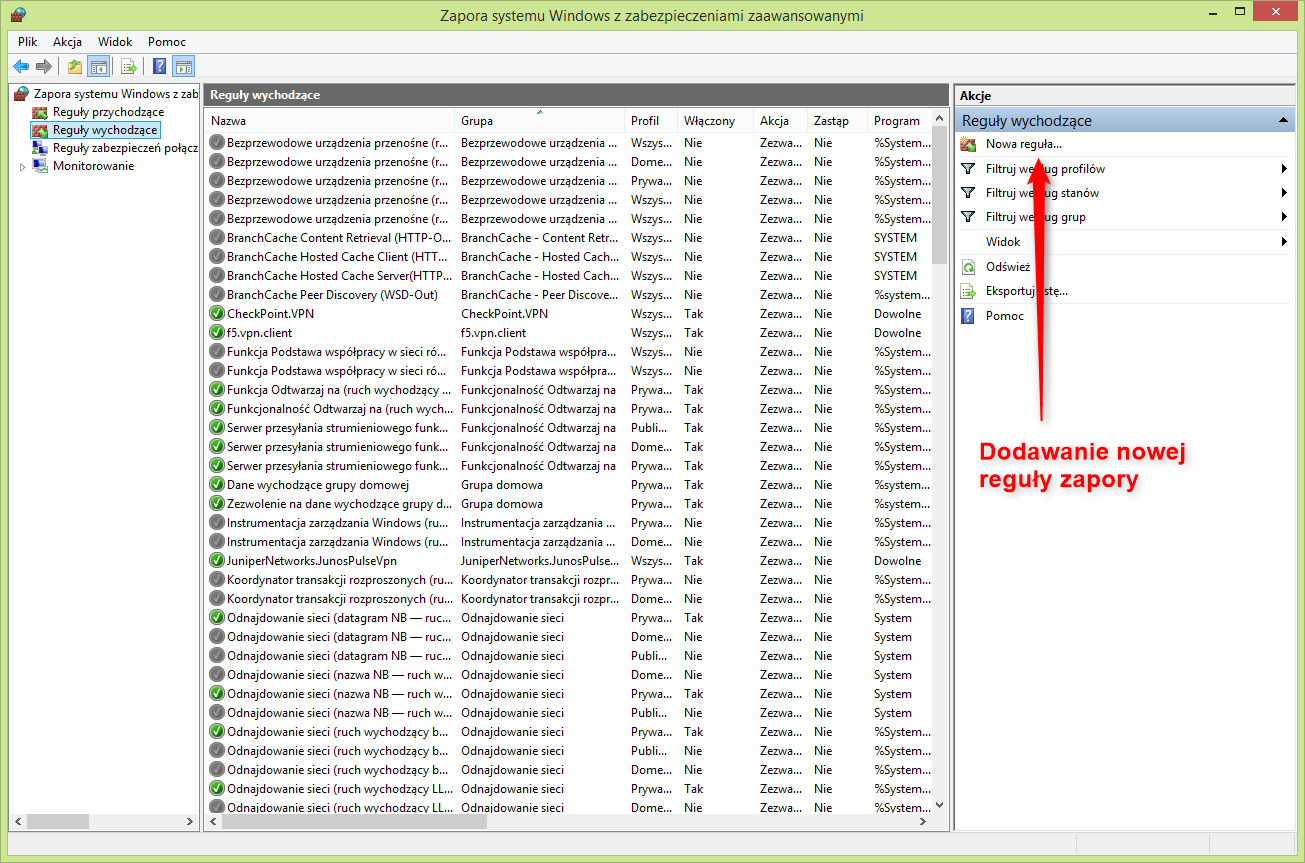Click the Akcje header of the actions pane
The image size is (1305, 863).
tap(1125, 95)
